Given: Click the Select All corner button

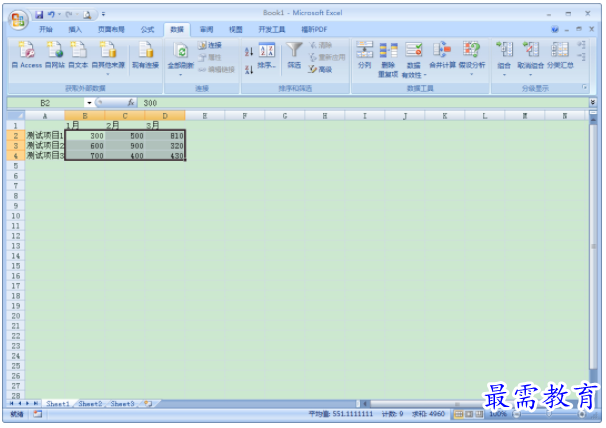Looking at the screenshot, I should pos(16,116).
